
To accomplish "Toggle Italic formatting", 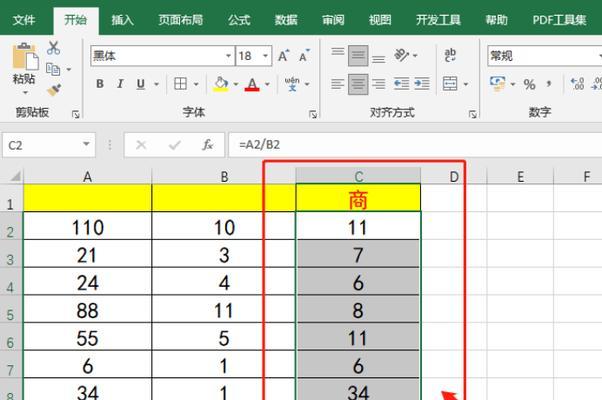I will pos(120,84).
